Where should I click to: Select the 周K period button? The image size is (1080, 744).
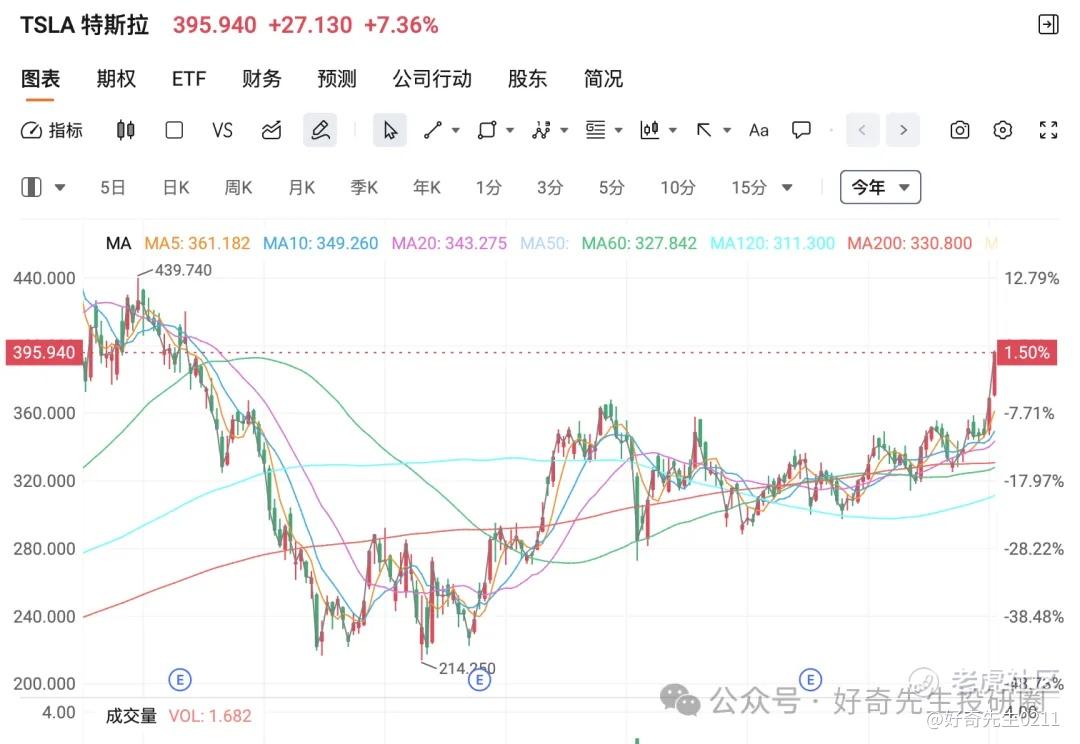point(238,187)
